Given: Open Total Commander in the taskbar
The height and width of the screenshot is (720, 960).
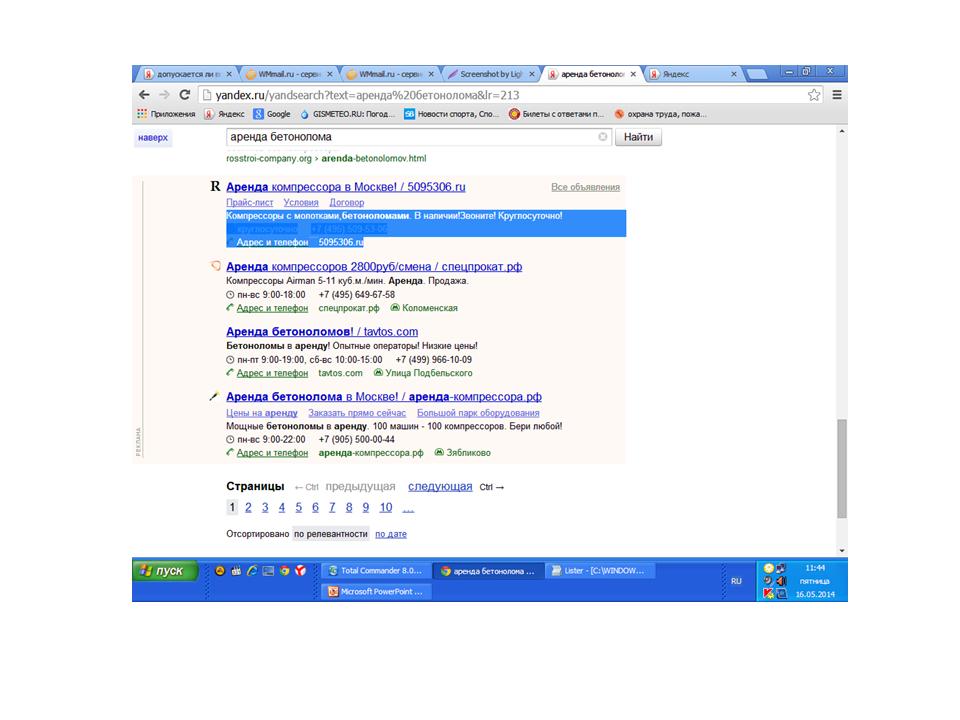Looking at the screenshot, I should click(376, 571).
